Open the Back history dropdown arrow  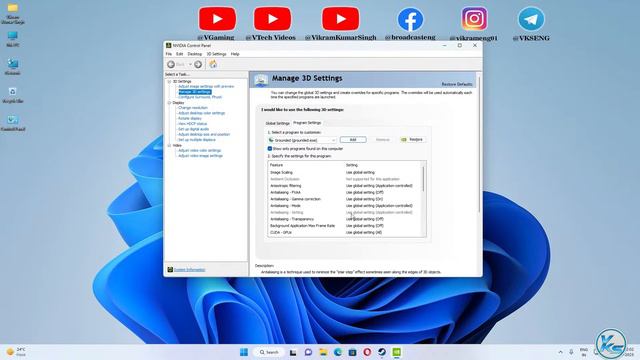[190, 64]
